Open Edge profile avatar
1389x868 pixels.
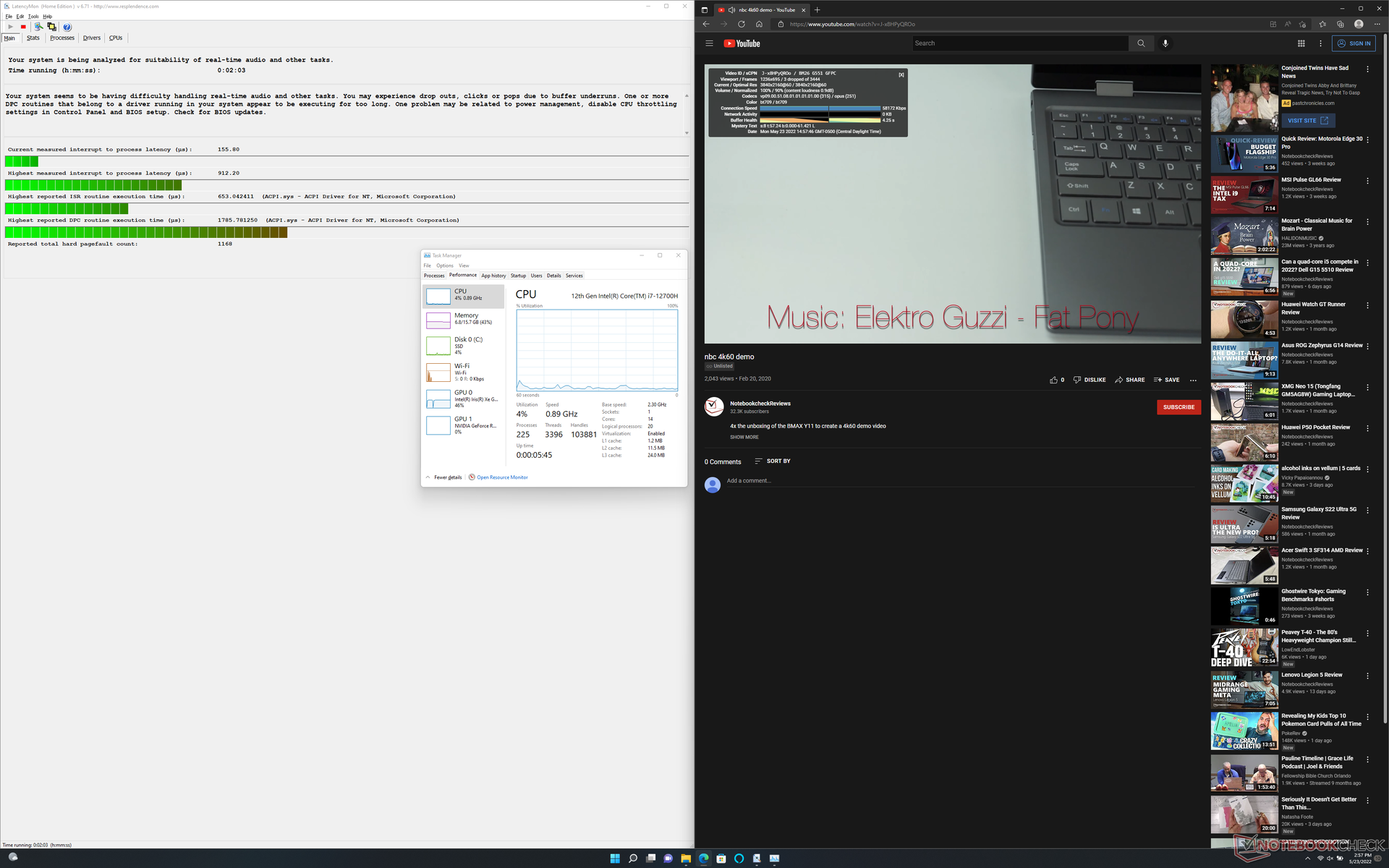pos(1359,24)
